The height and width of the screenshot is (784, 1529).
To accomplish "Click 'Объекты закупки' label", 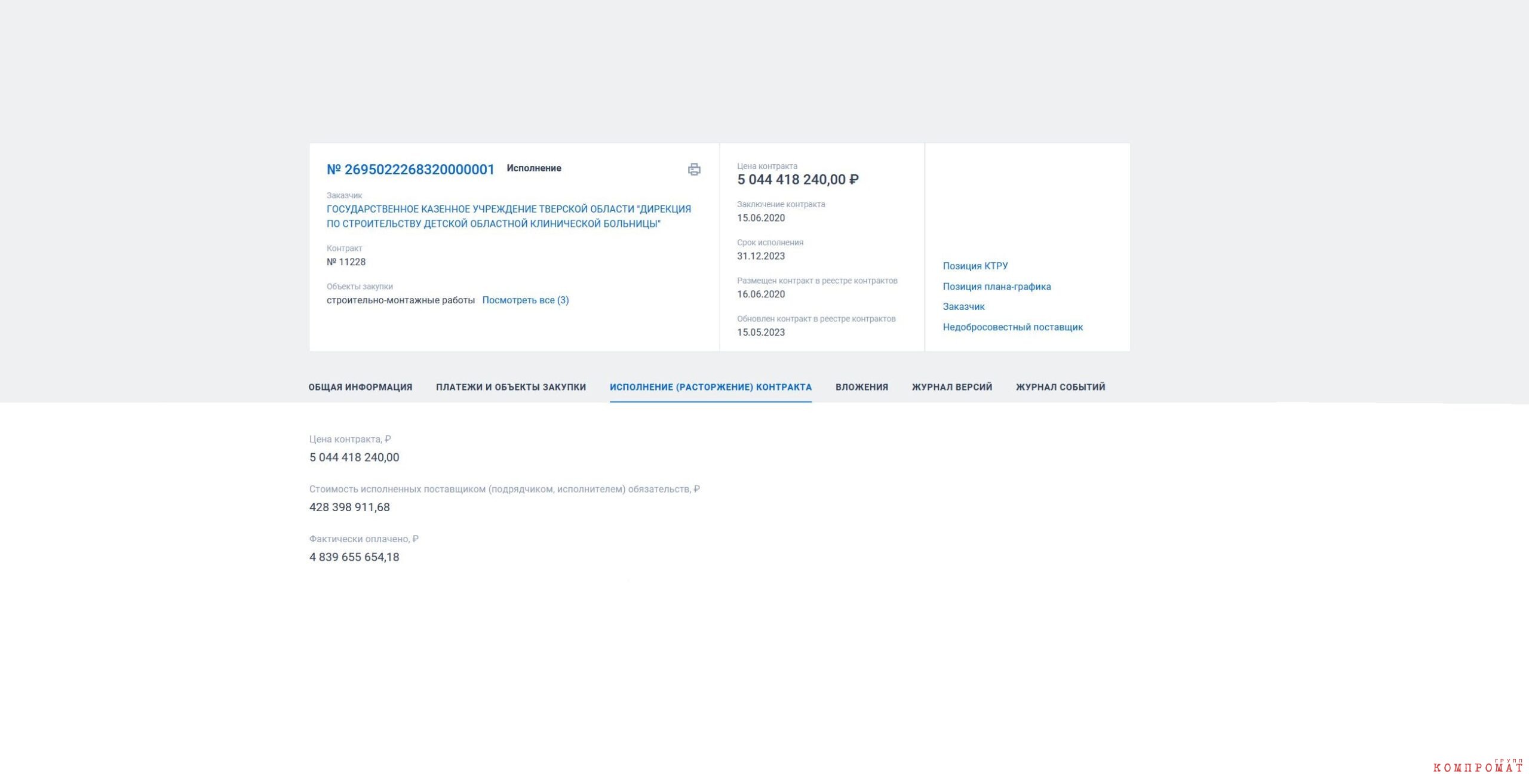I will coord(360,287).
